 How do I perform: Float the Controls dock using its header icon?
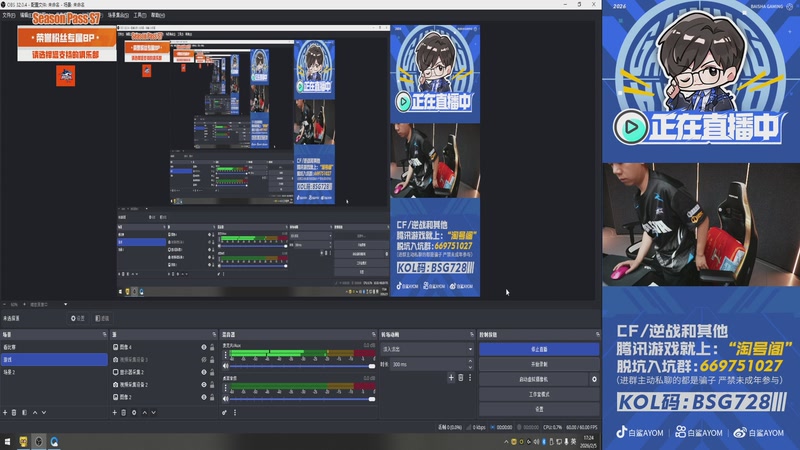click(597, 335)
